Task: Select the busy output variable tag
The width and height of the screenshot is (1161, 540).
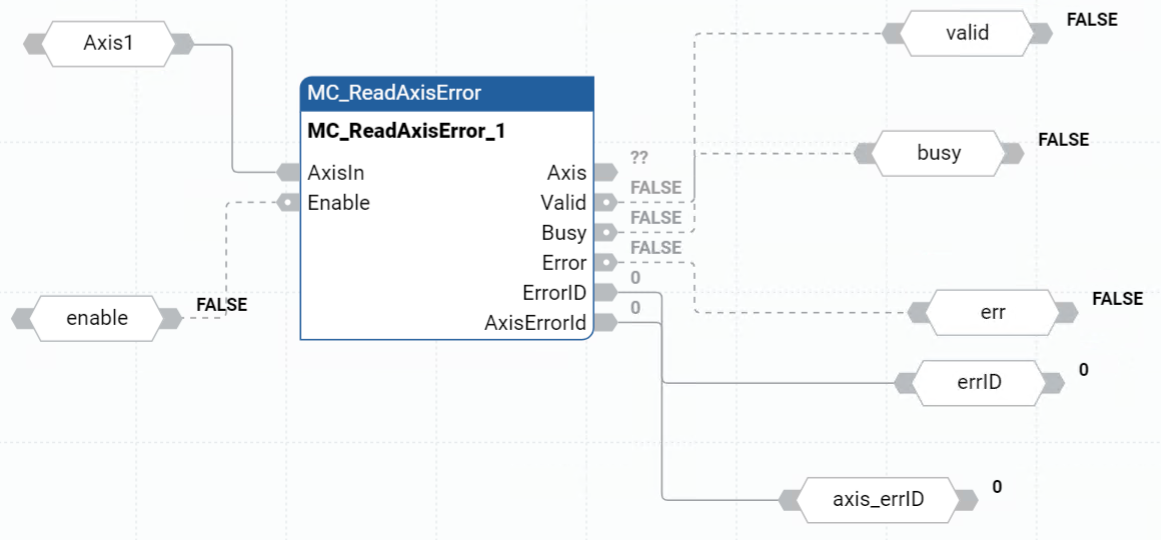Action: pos(939,153)
